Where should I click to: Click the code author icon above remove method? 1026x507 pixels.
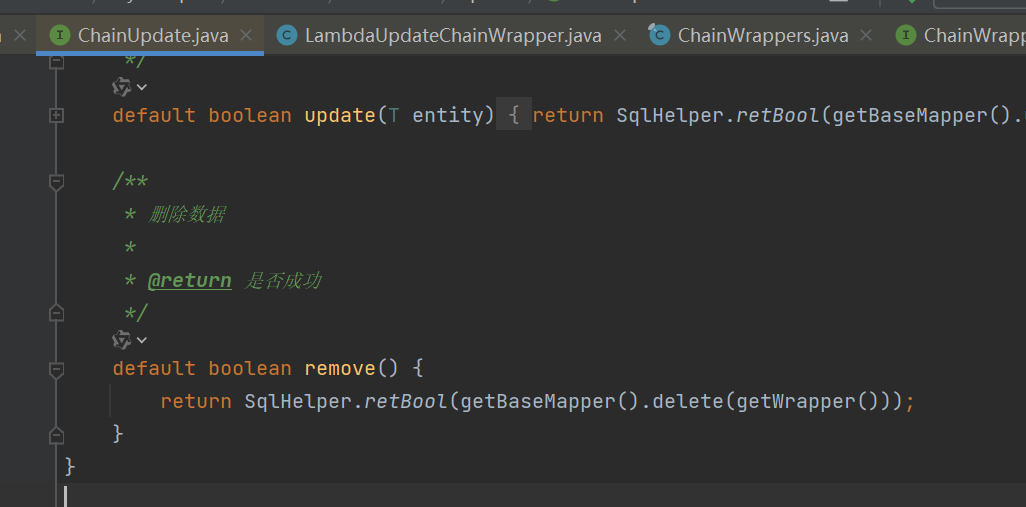(x=122, y=340)
